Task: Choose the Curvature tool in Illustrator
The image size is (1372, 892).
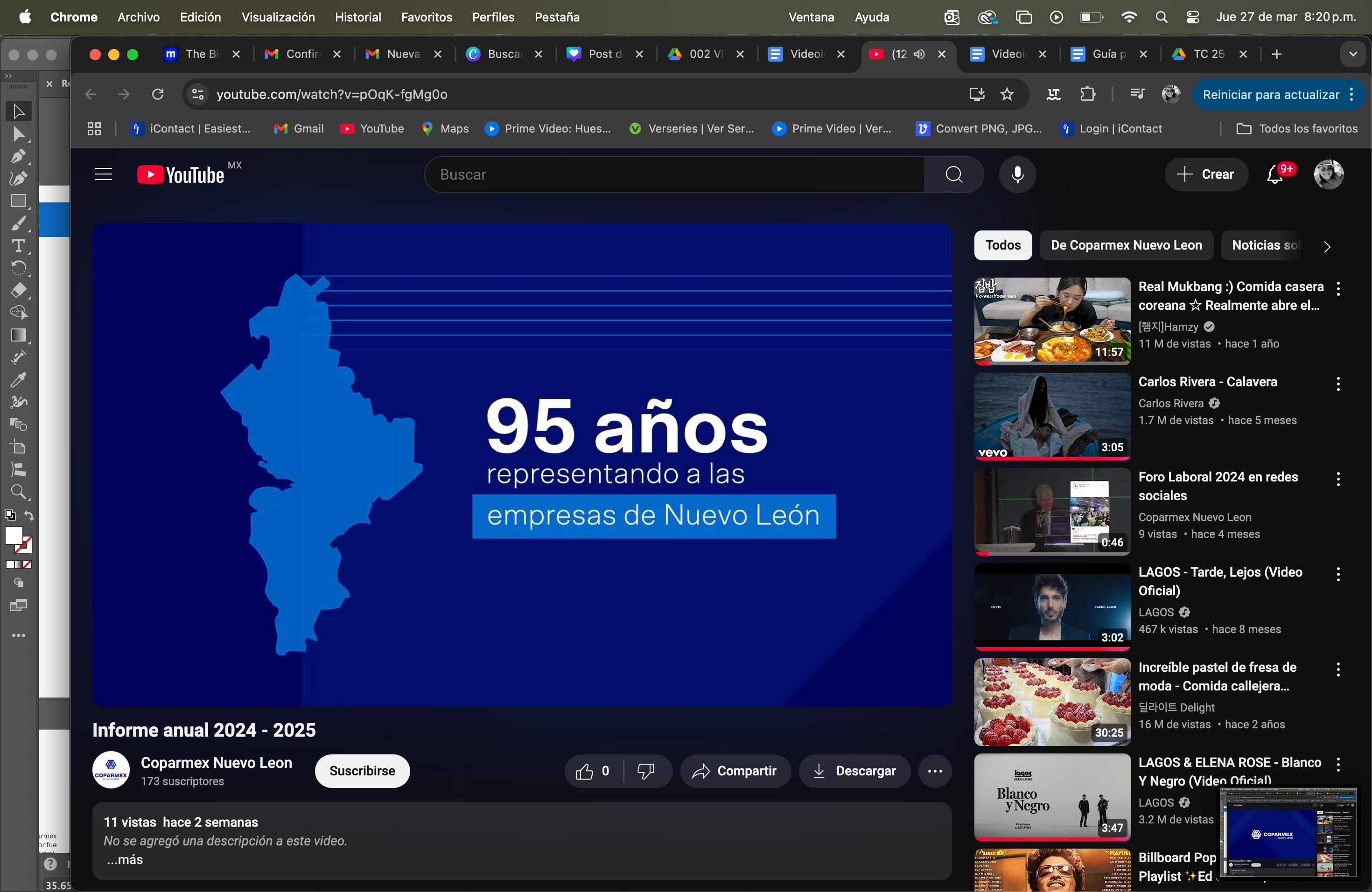Action: [x=19, y=179]
